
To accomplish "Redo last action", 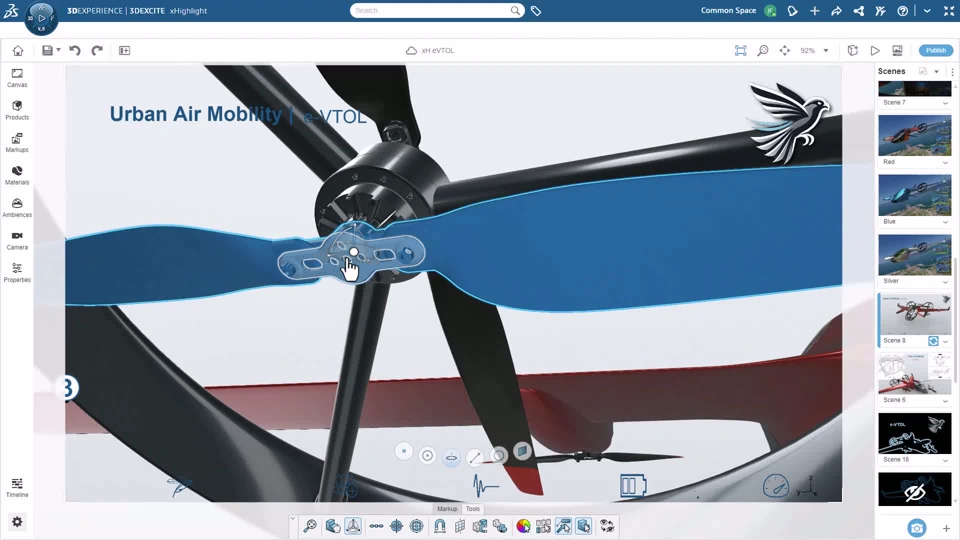I will coord(97,50).
